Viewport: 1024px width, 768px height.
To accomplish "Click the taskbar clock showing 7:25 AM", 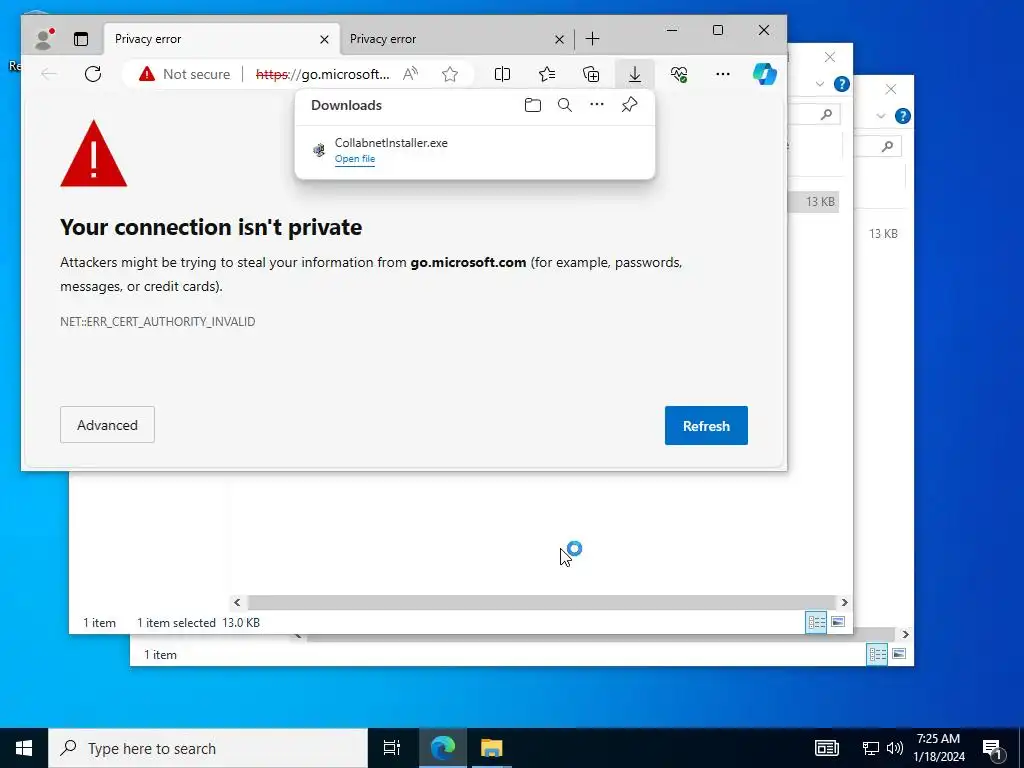I will click(x=938, y=748).
